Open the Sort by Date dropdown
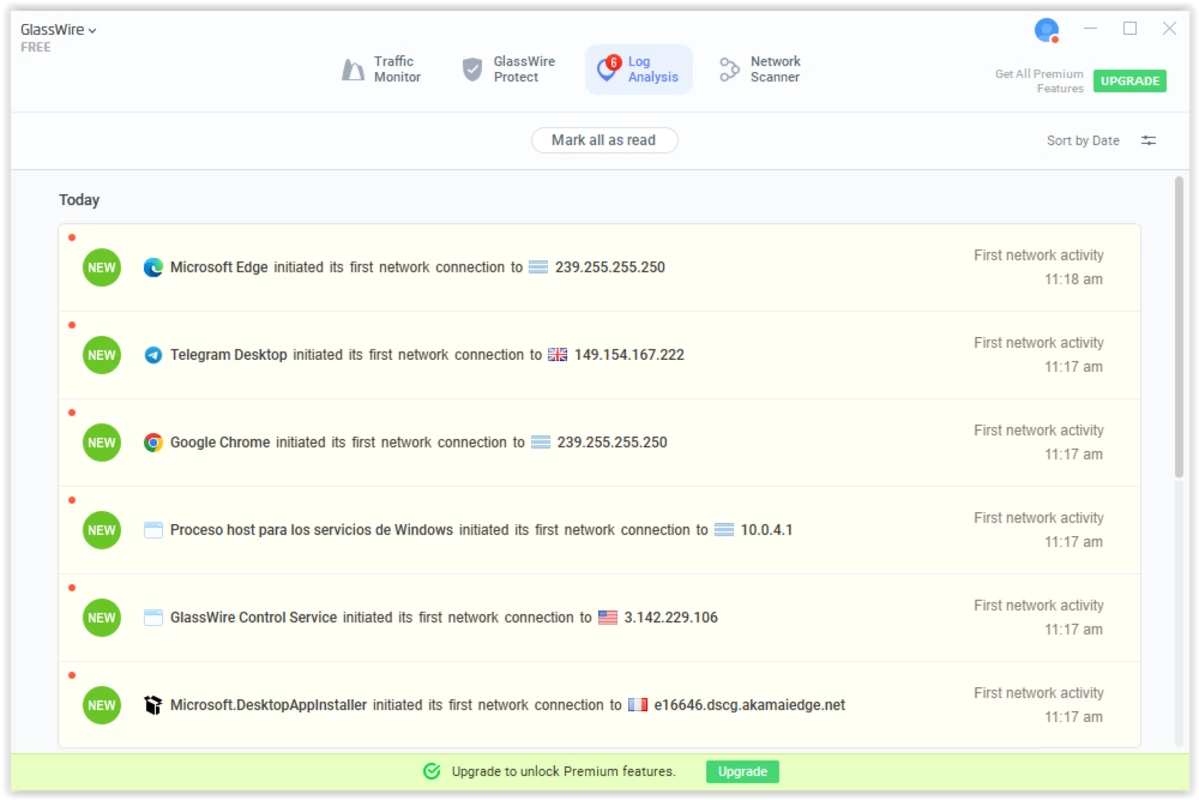 pos(1082,141)
